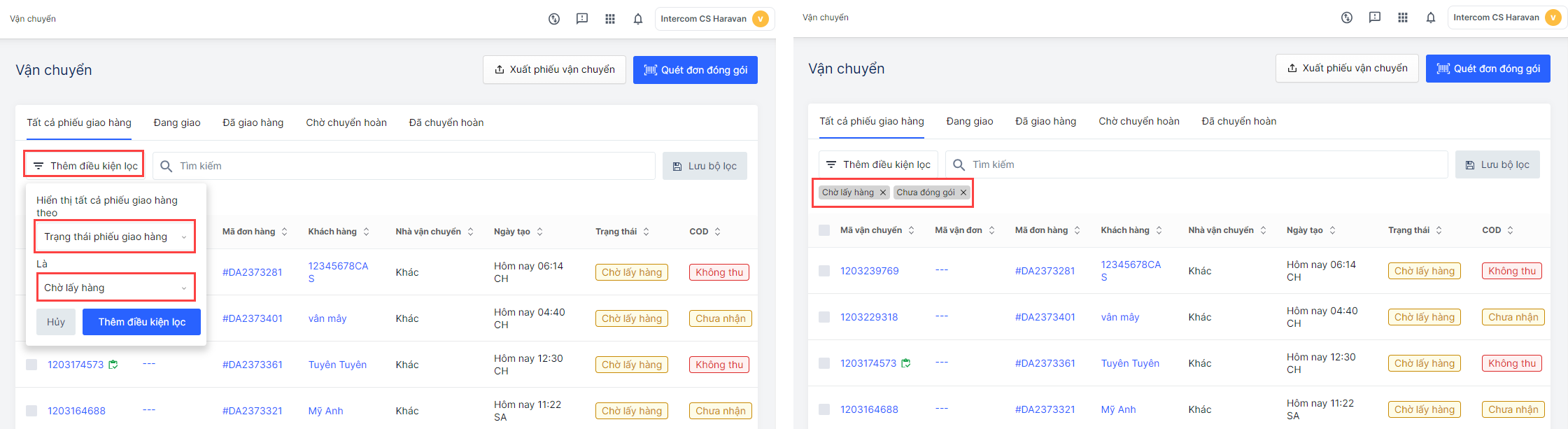1568x429 pixels.
Task: Open 'Thêm điều kiện lọc' filter in left screenshot
Action: coord(85,165)
